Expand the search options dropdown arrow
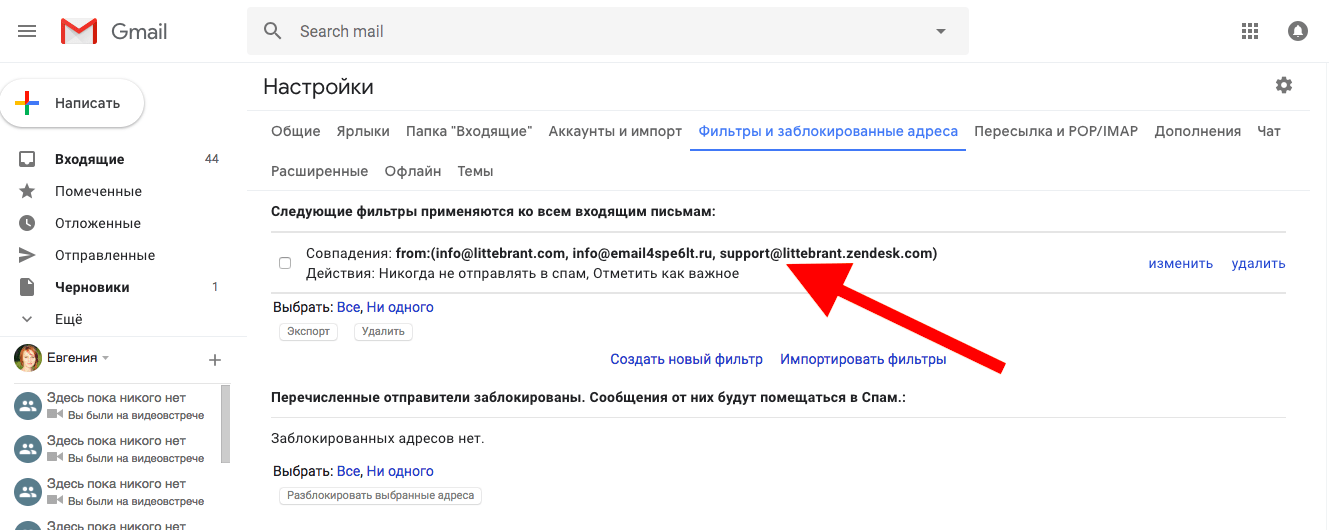 click(x=940, y=31)
